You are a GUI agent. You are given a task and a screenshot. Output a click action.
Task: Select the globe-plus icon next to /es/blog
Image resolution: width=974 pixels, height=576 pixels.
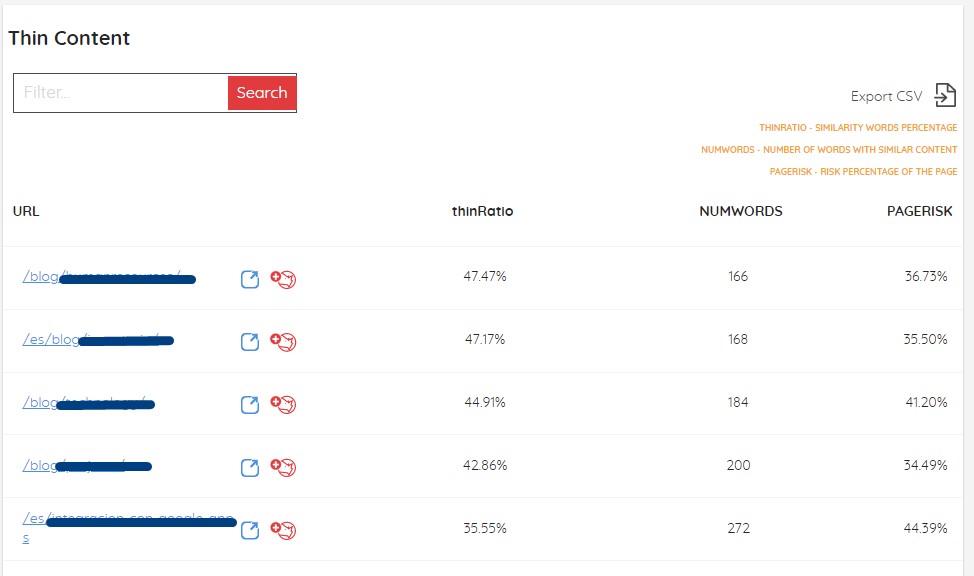(x=283, y=341)
